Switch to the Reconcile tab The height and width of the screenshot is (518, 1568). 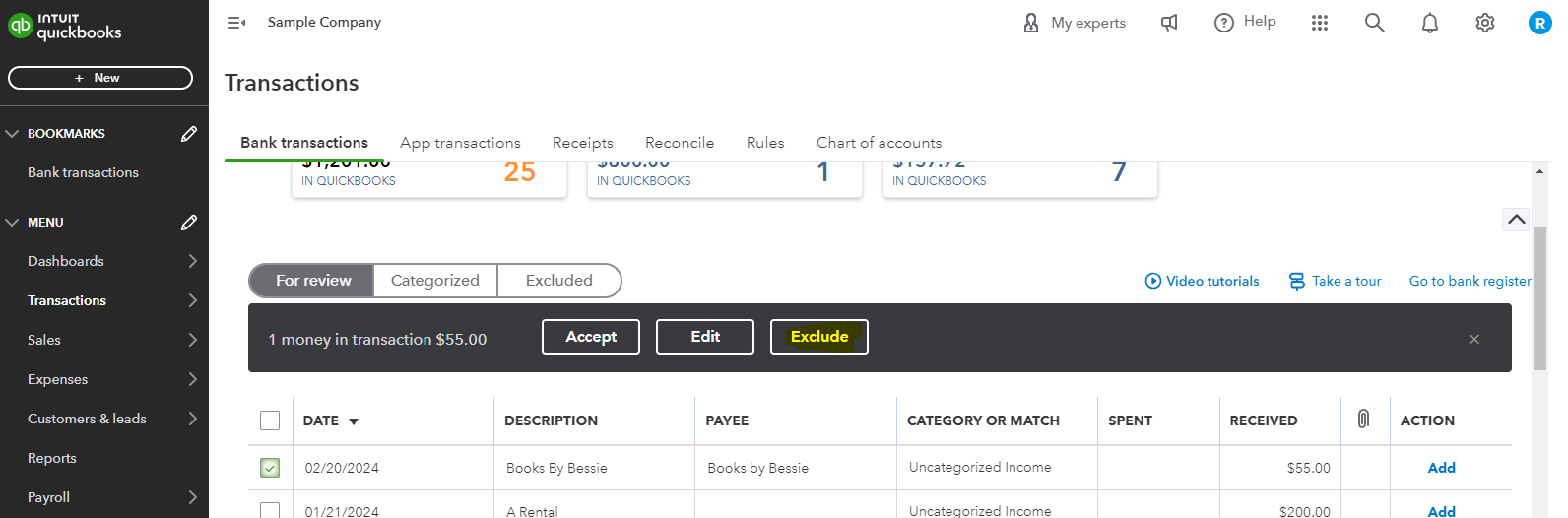[x=679, y=143]
